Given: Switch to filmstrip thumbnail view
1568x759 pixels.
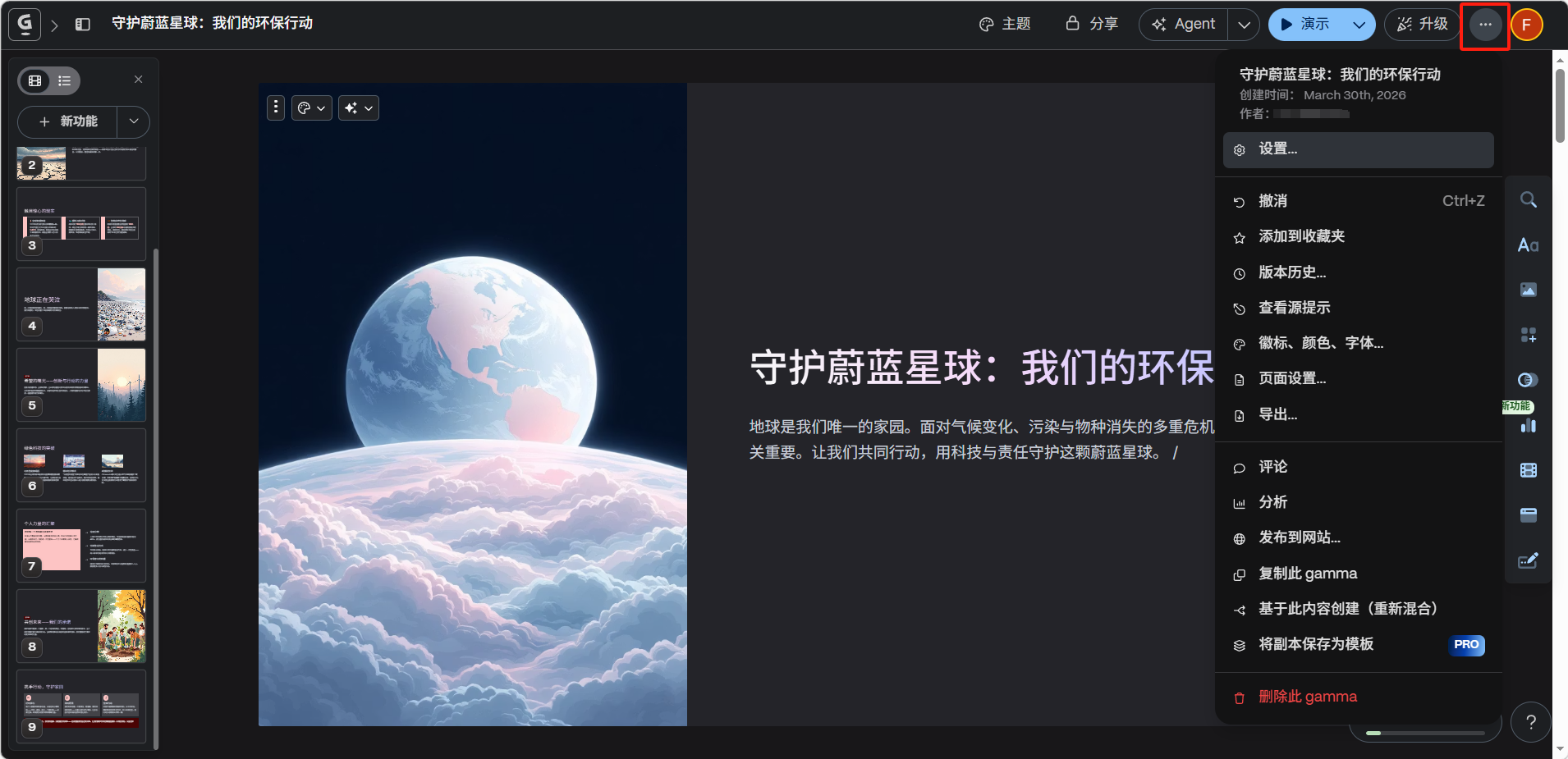Looking at the screenshot, I should [35, 80].
